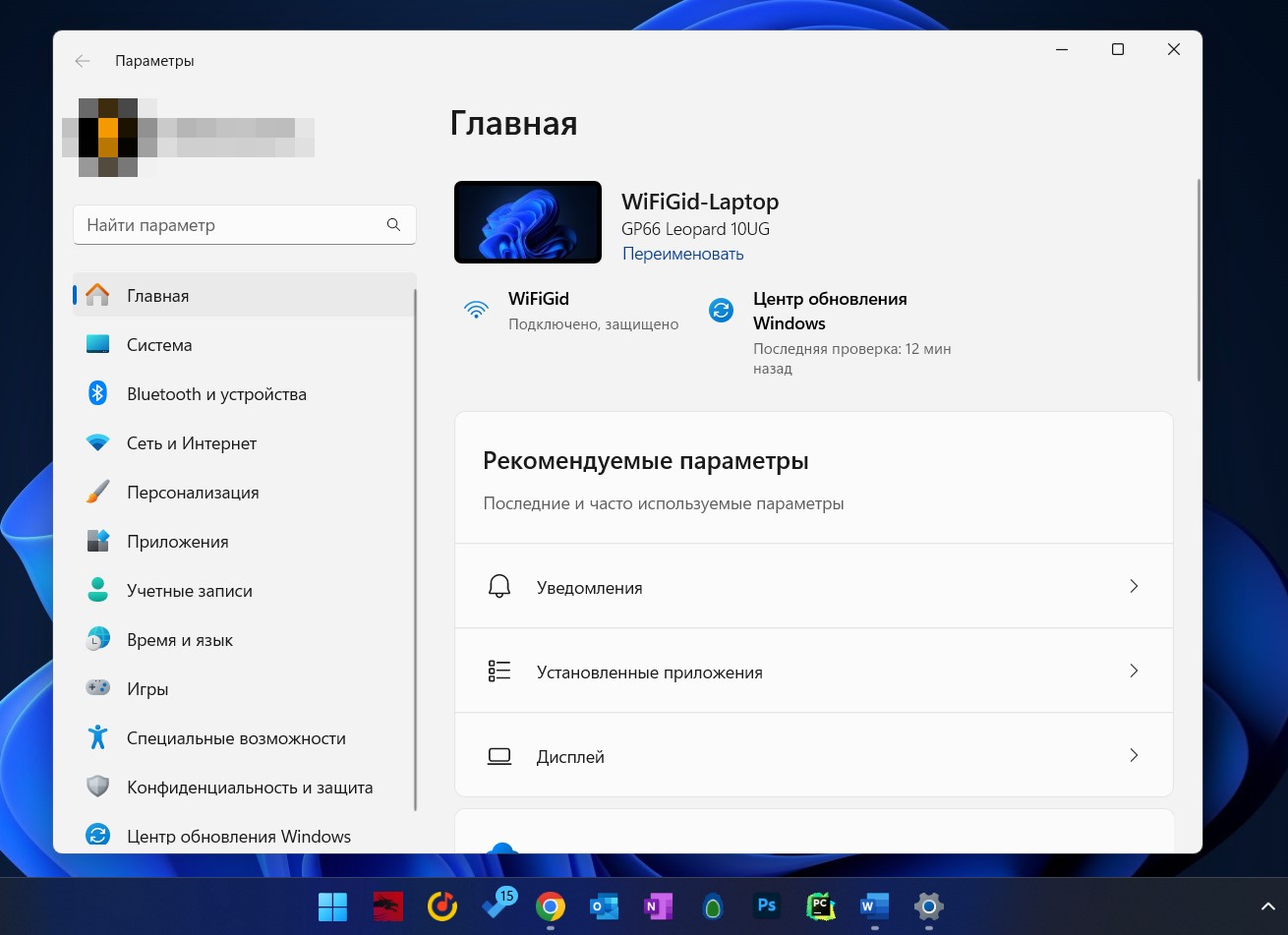
Task: Show hidden tray icons chevron
Action: click(x=1267, y=906)
